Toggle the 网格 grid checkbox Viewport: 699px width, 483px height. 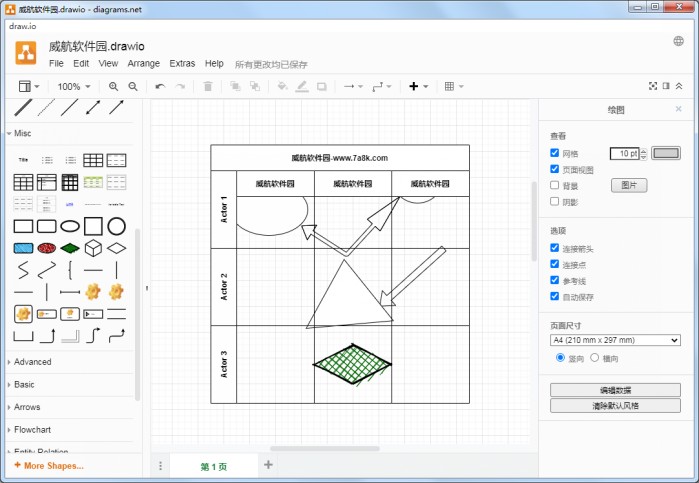pyautogui.click(x=555, y=153)
